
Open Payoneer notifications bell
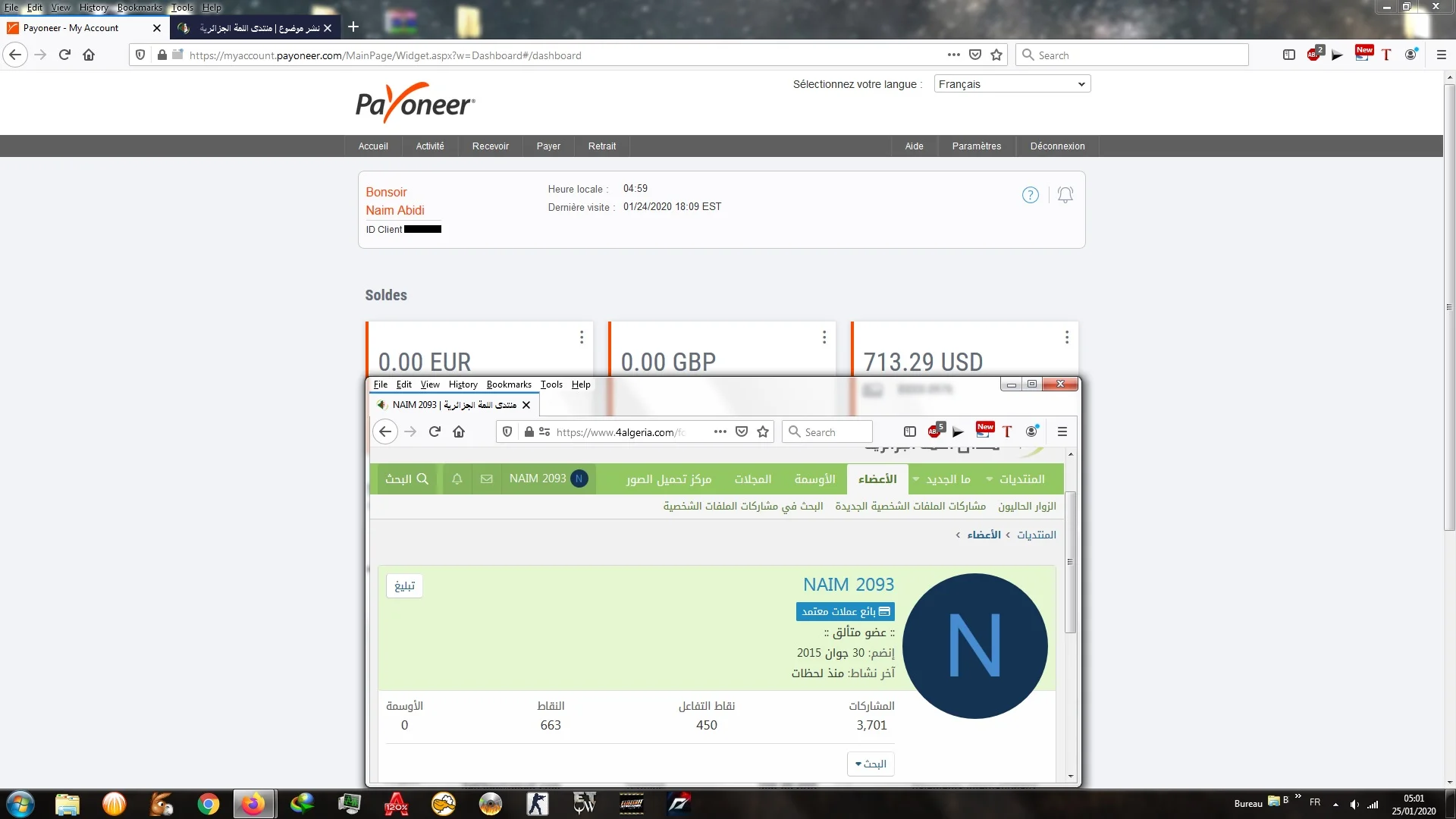(x=1065, y=195)
